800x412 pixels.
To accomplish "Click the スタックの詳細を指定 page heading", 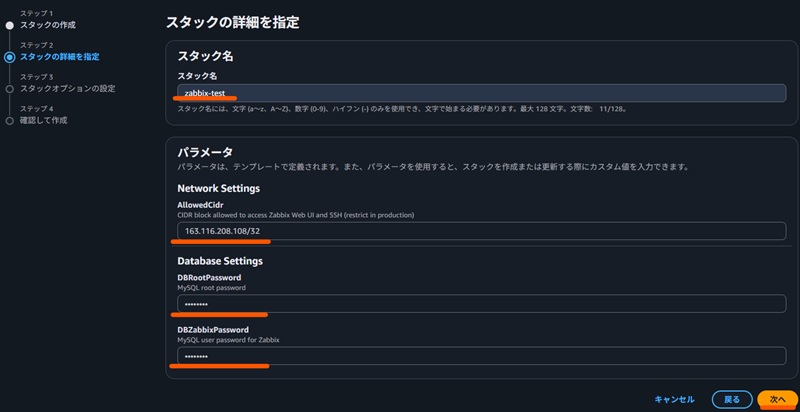I will (x=233, y=22).
